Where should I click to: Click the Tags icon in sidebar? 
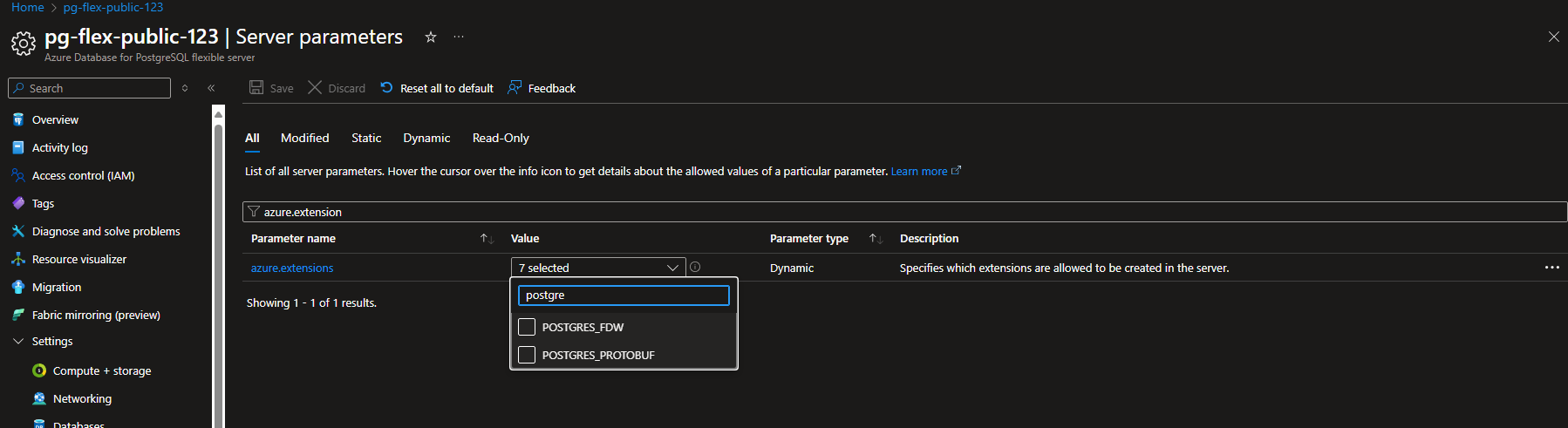click(18, 203)
